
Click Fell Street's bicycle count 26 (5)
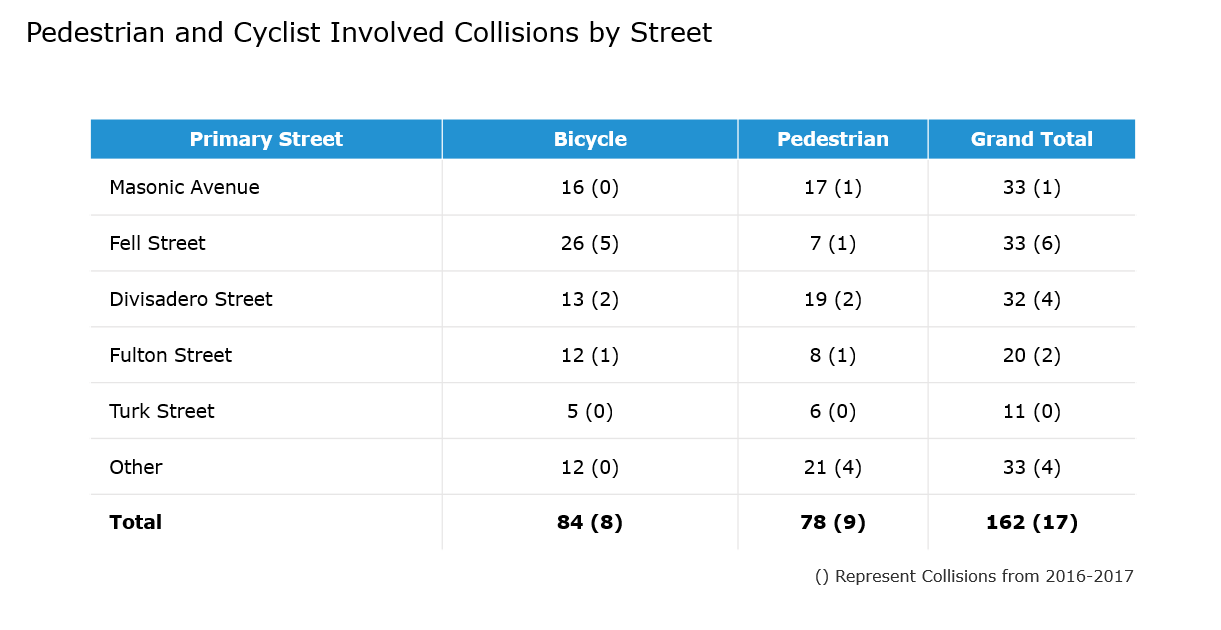pos(590,243)
